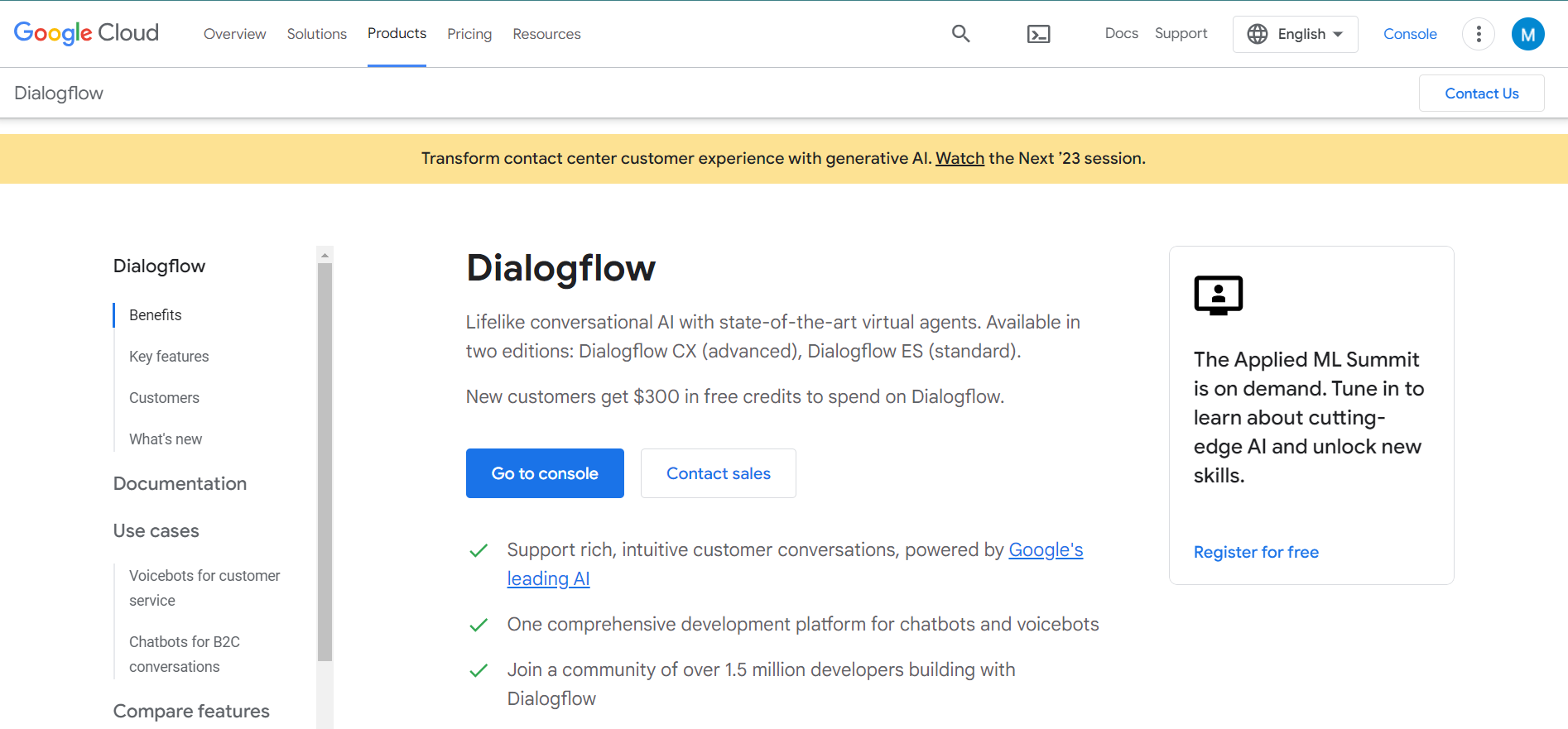Click the Dialogflow main page heading
The image size is (1568, 729).
pos(560,268)
